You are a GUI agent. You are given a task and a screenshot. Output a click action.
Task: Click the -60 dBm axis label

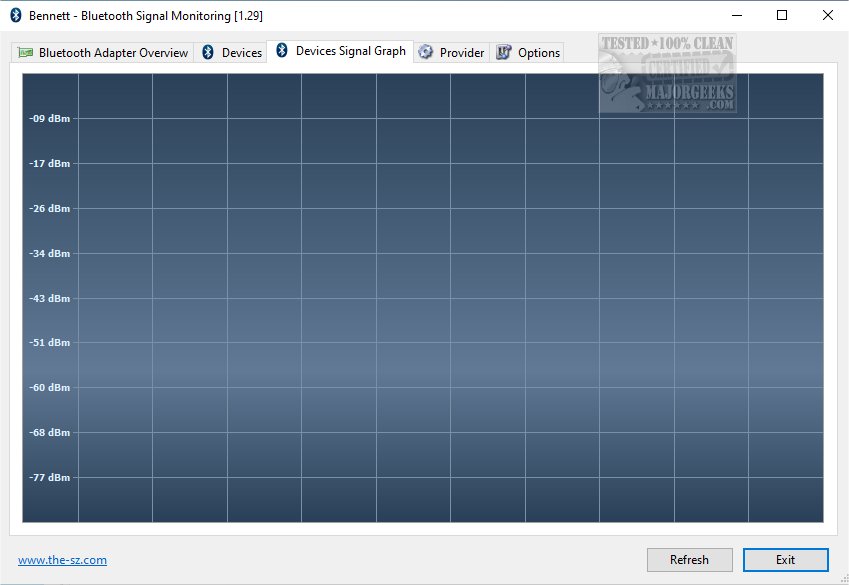click(x=50, y=387)
